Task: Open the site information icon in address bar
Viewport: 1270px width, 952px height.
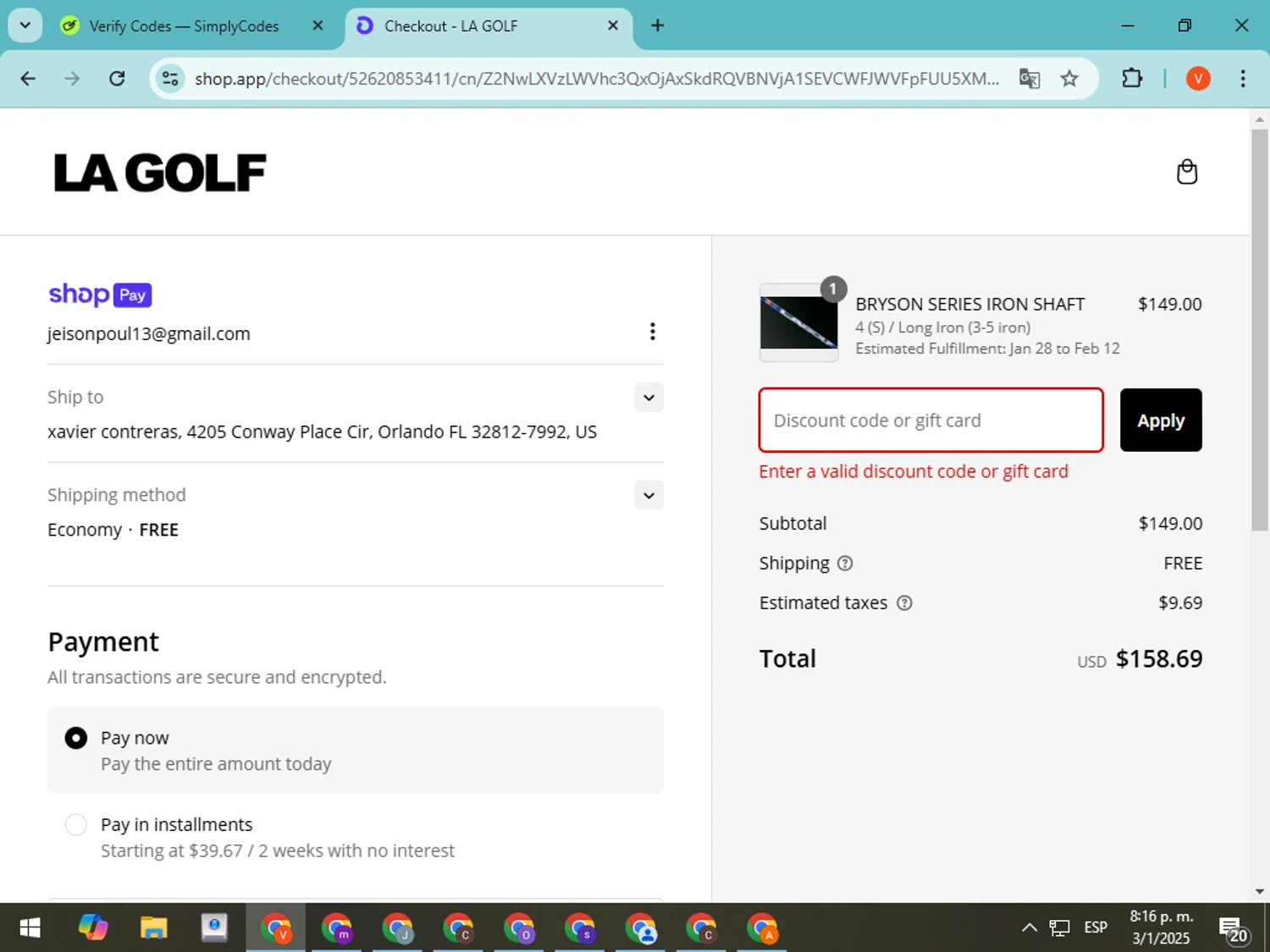Action: [x=170, y=79]
